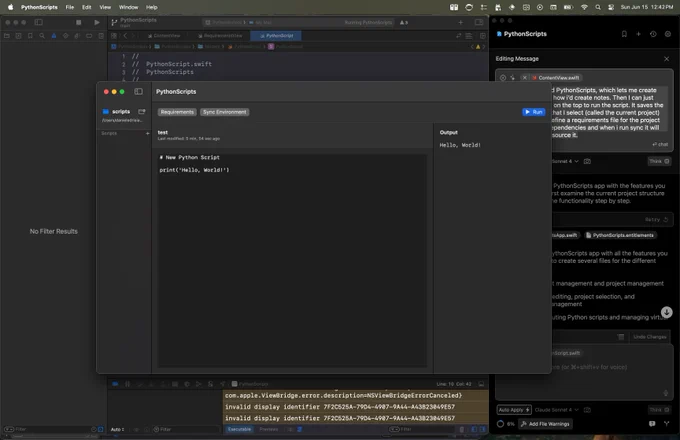The height and width of the screenshot is (440, 680).
Task: Open Xcode find navigator magnifier
Action: 42,36
